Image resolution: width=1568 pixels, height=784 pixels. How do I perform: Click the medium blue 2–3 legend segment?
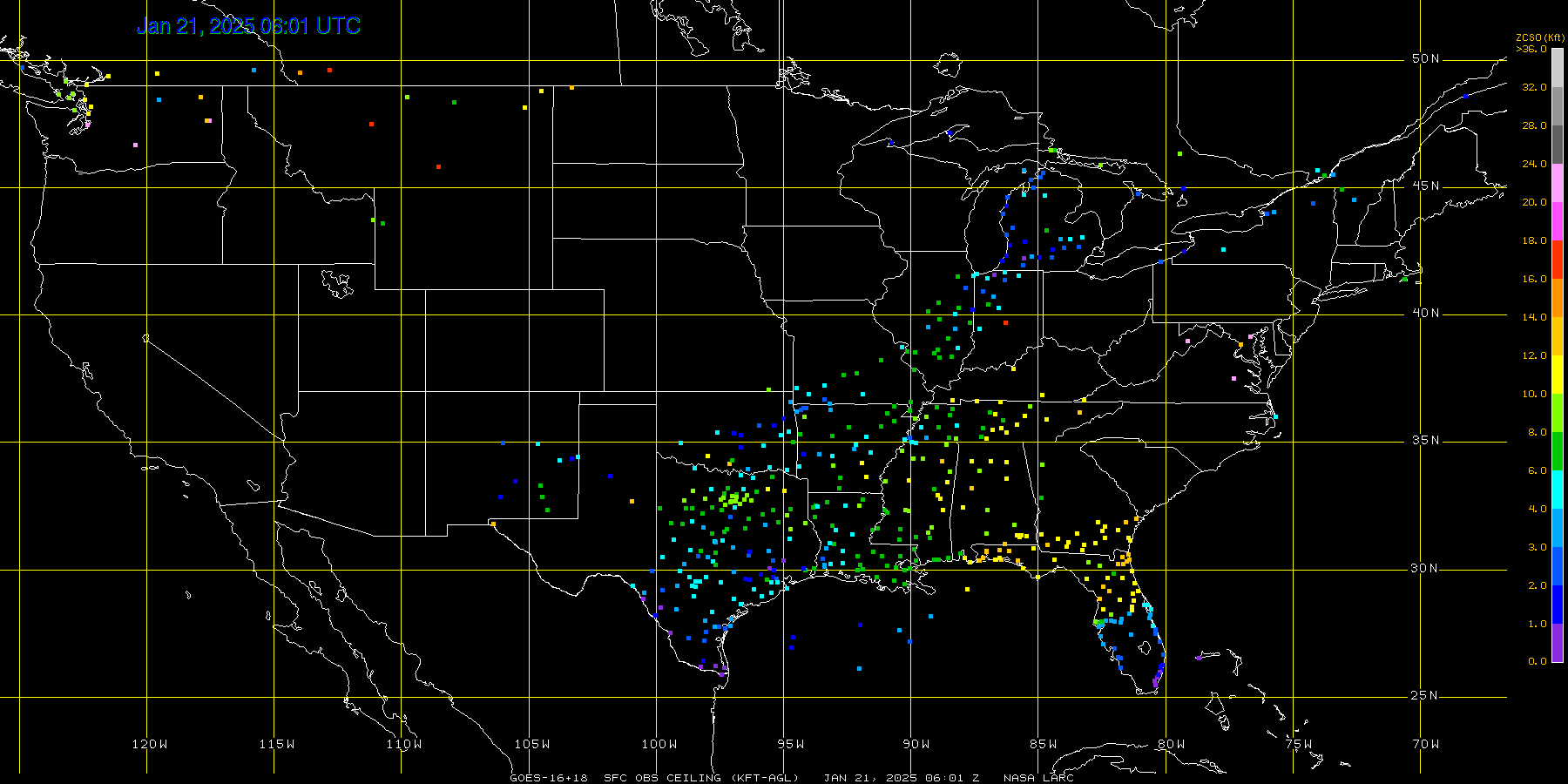pyautogui.click(x=1558, y=566)
